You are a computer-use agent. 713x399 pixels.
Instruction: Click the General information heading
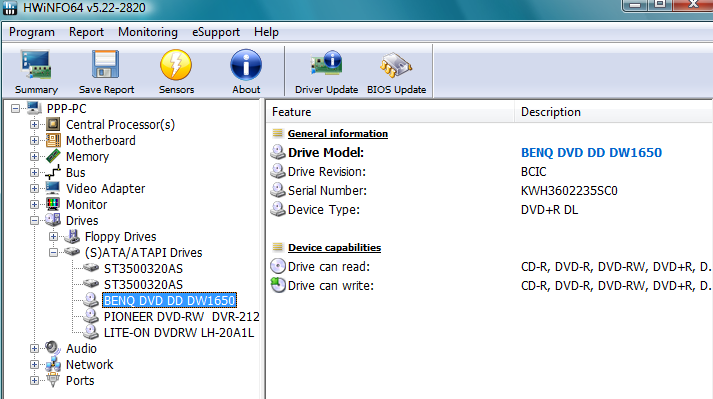click(338, 133)
